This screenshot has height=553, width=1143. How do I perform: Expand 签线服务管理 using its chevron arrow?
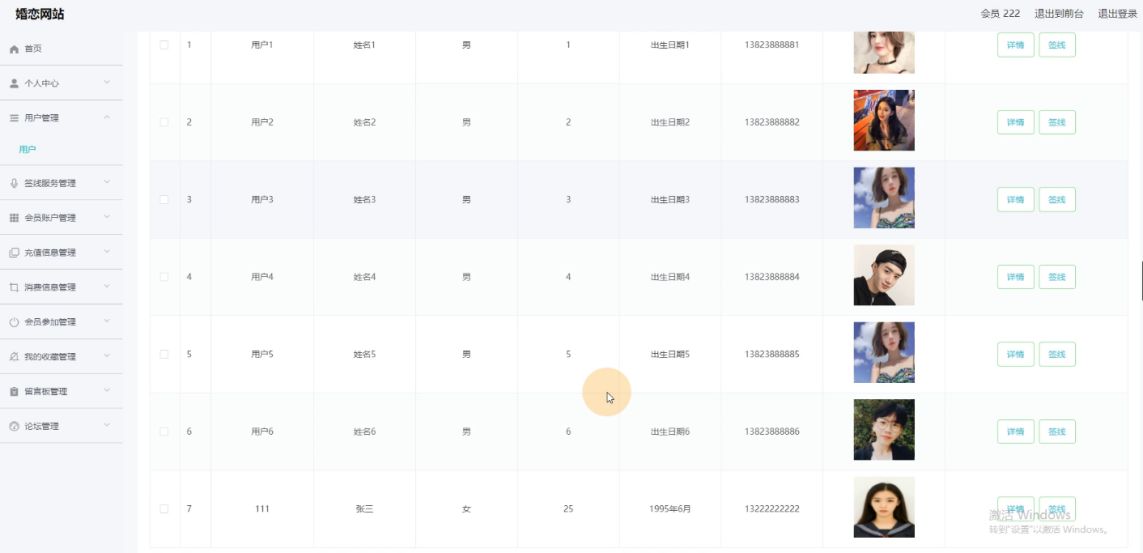coord(107,183)
